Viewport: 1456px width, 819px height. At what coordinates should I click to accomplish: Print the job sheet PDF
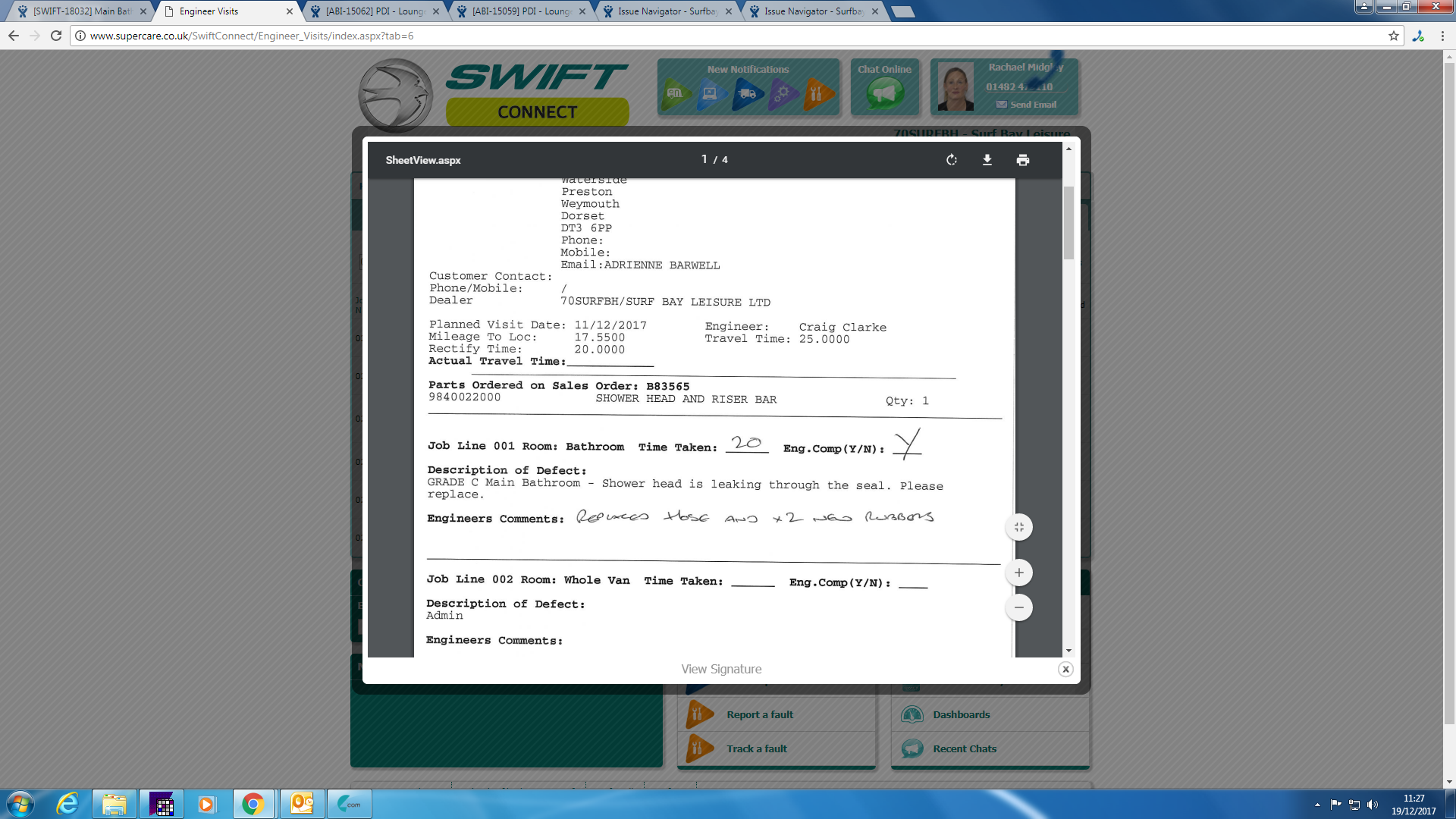1023,160
